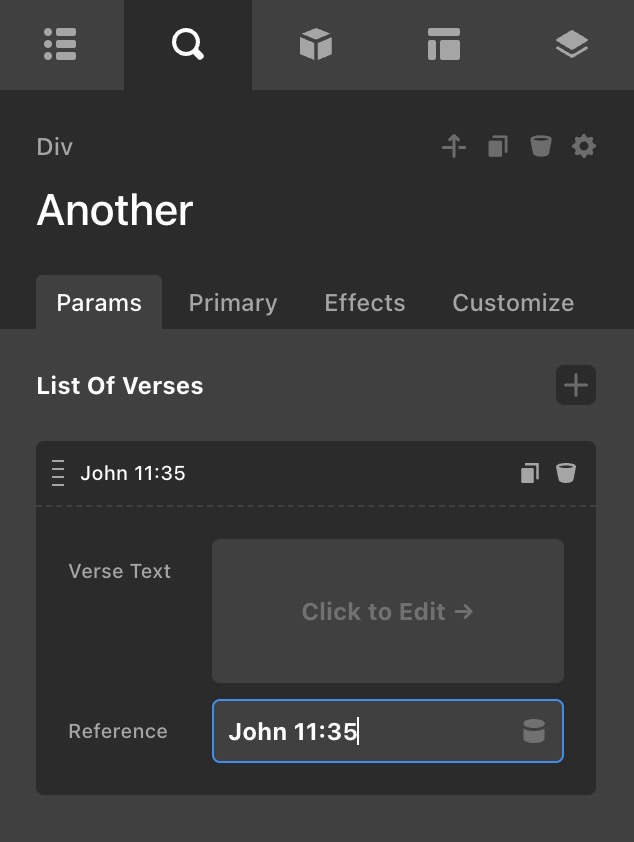Image resolution: width=634 pixels, height=842 pixels.
Task: Switch to the Params tab
Action: (99, 303)
